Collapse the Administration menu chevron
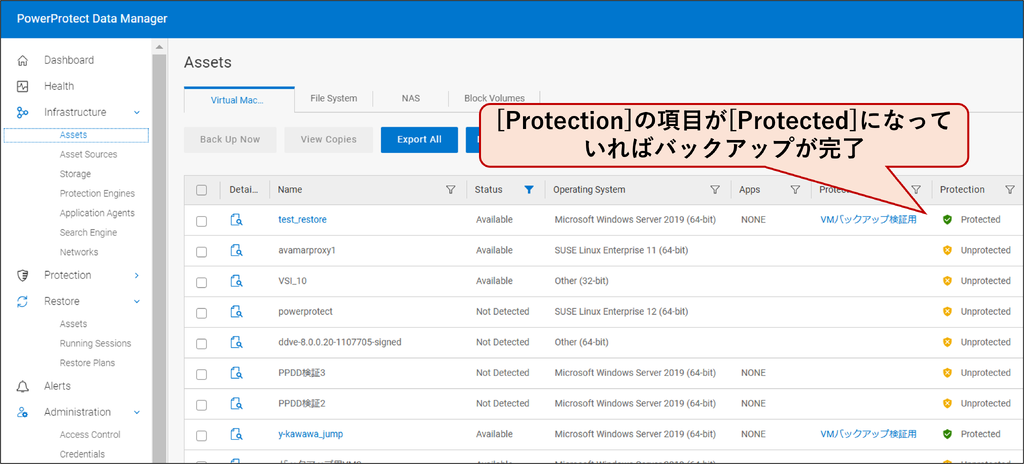Image resolution: width=1024 pixels, height=464 pixels. [x=136, y=412]
